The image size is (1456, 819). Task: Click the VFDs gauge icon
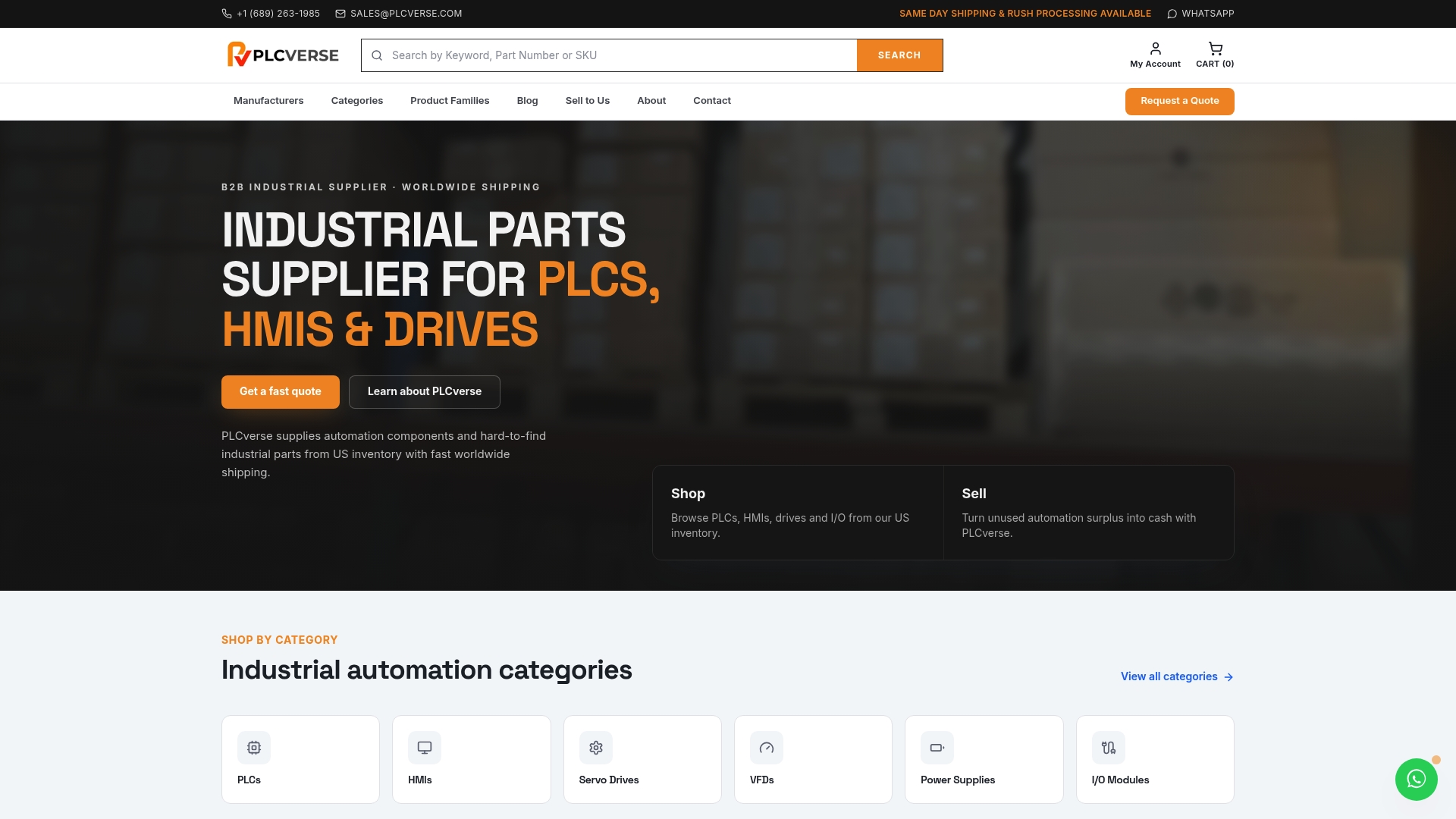point(767,748)
